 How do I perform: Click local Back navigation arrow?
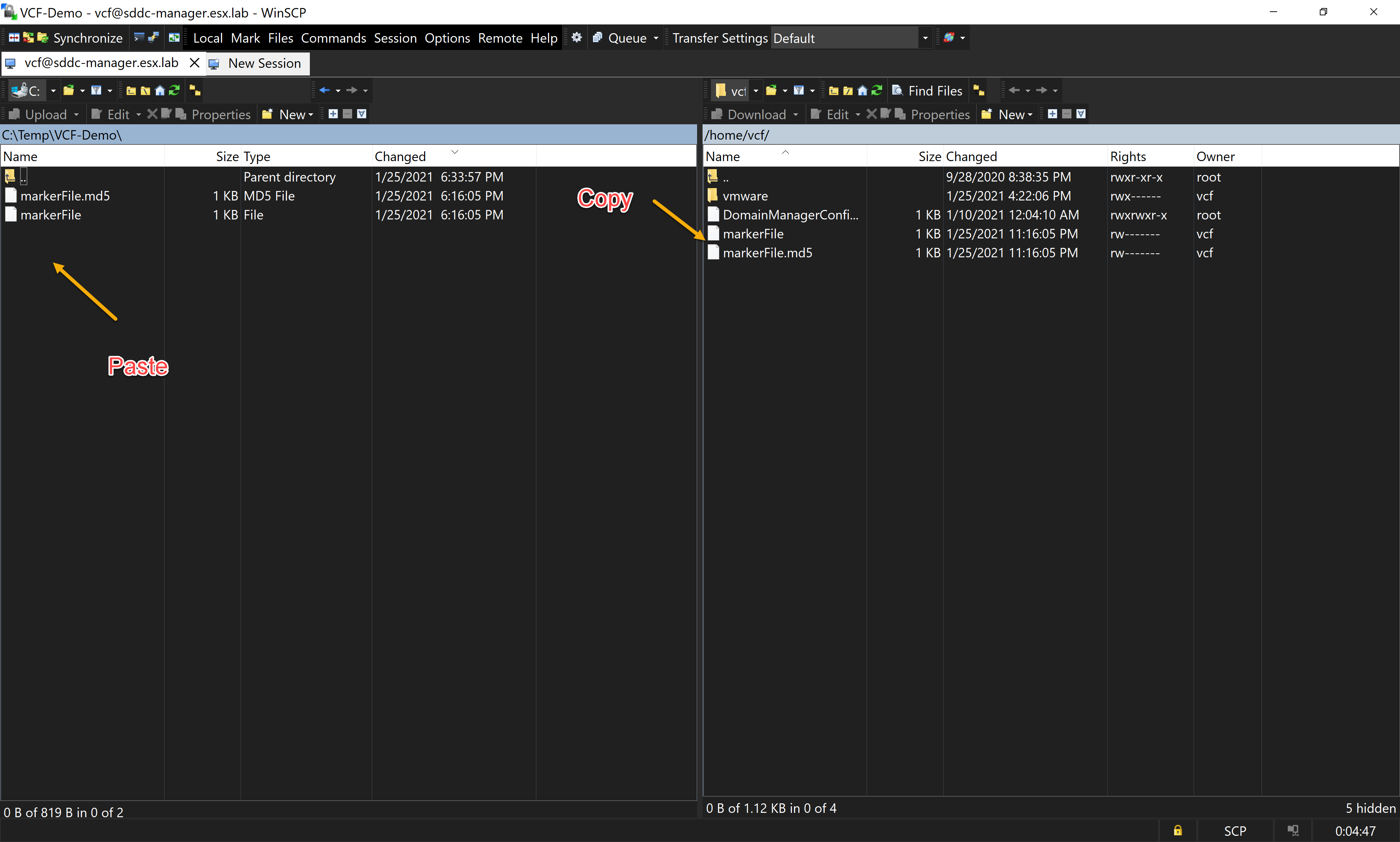click(x=324, y=90)
